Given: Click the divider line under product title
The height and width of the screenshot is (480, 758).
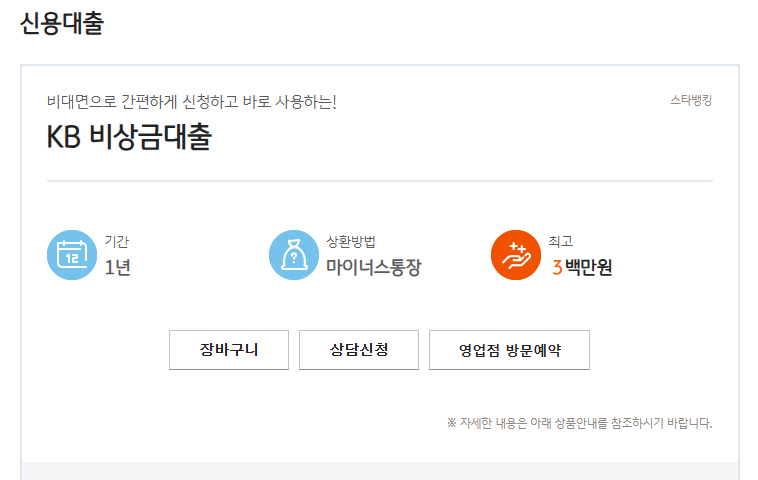Looking at the screenshot, I should pyautogui.click(x=380, y=181).
